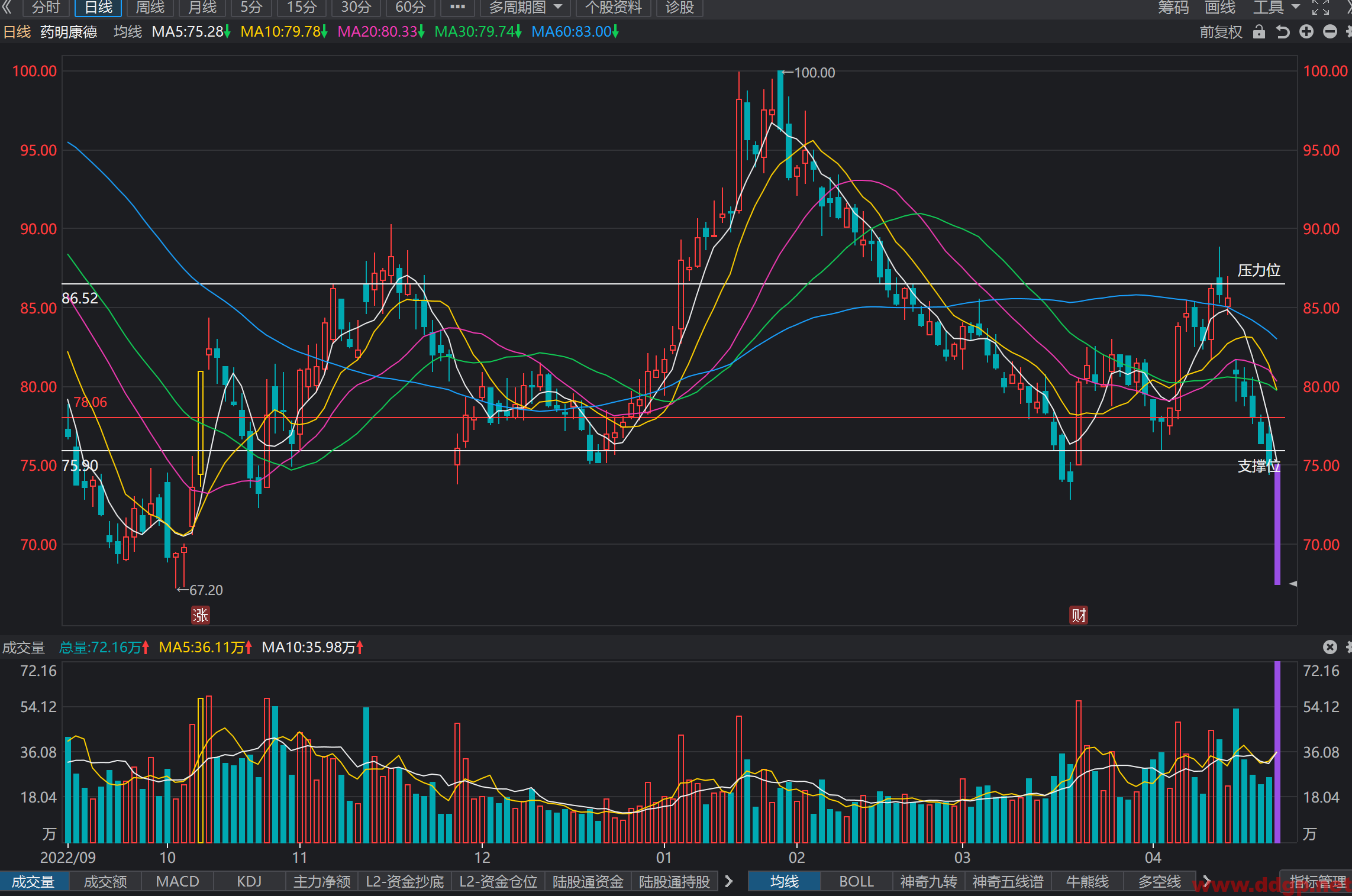Click the 涨 marker on the chart
Image resolution: width=1352 pixels, height=896 pixels.
pyautogui.click(x=200, y=615)
